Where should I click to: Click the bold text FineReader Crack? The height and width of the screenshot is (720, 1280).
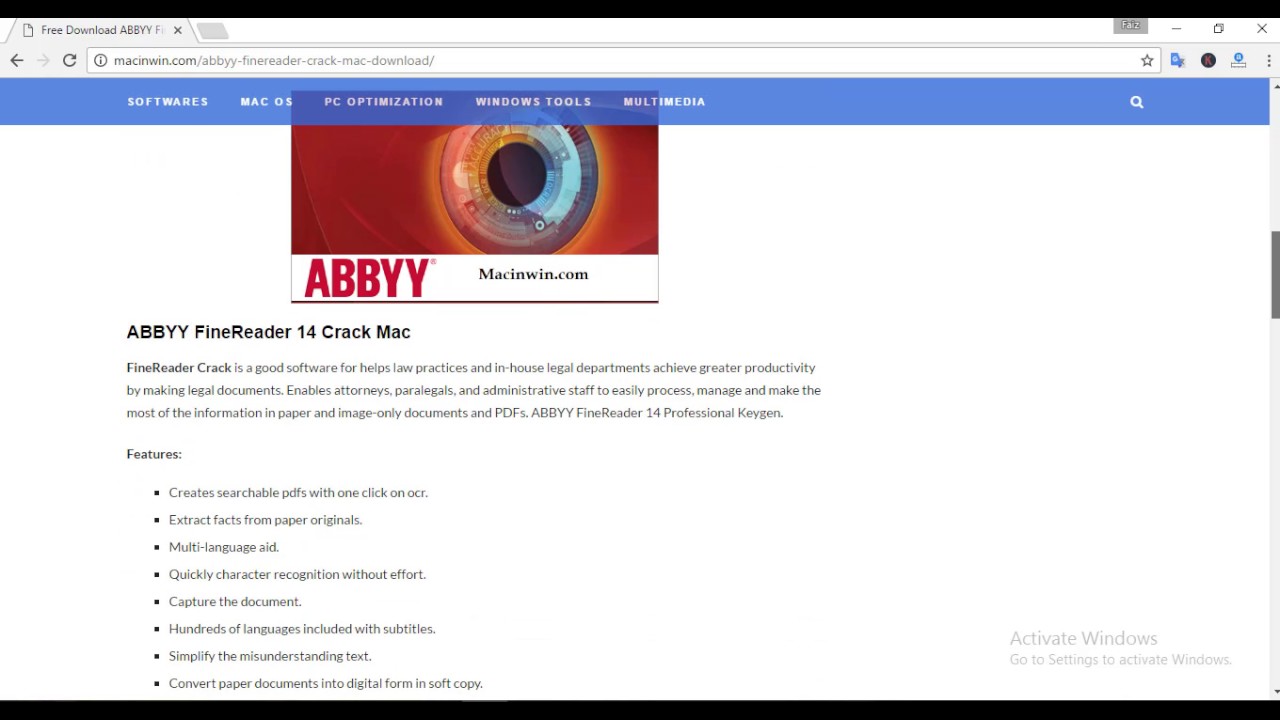tap(179, 367)
